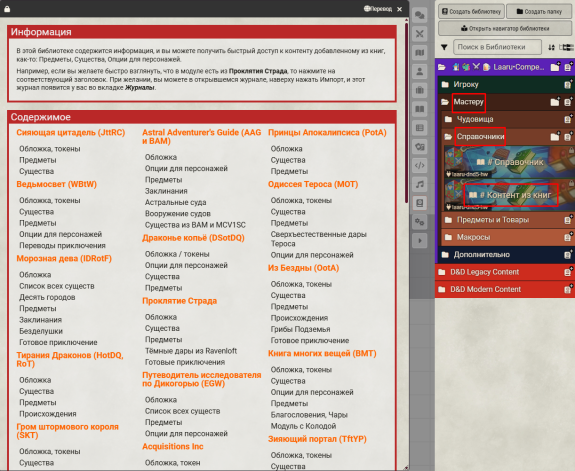The image size is (575, 471).
Task: Toggle the sidebar collapse arrow
Action: click(x=420, y=241)
